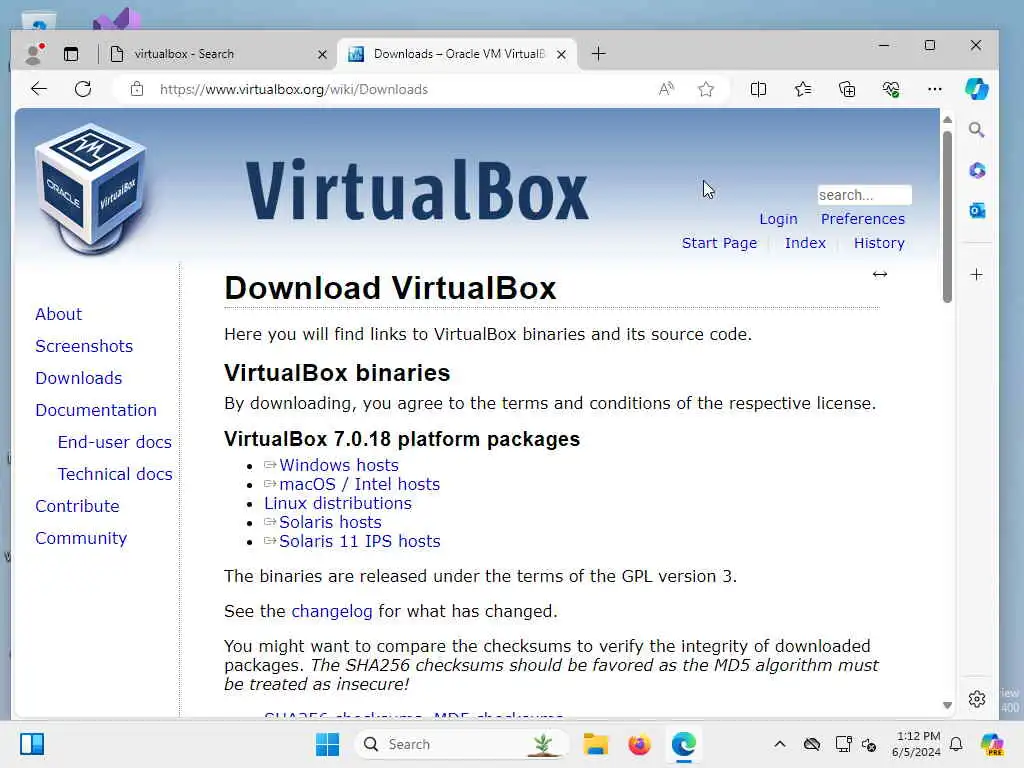This screenshot has width=1024, height=768.
Task: Open the History link
Action: [879, 243]
